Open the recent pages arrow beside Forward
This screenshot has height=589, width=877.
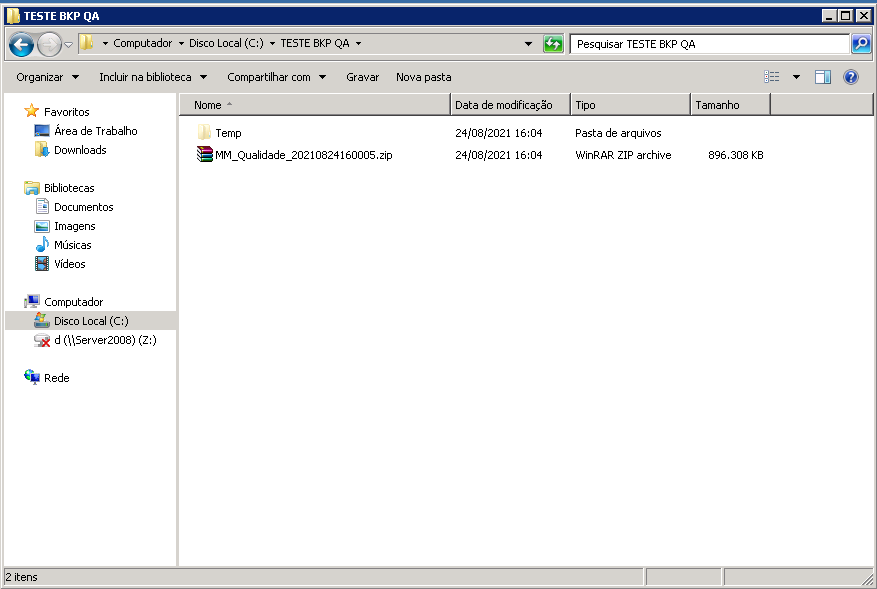68,44
